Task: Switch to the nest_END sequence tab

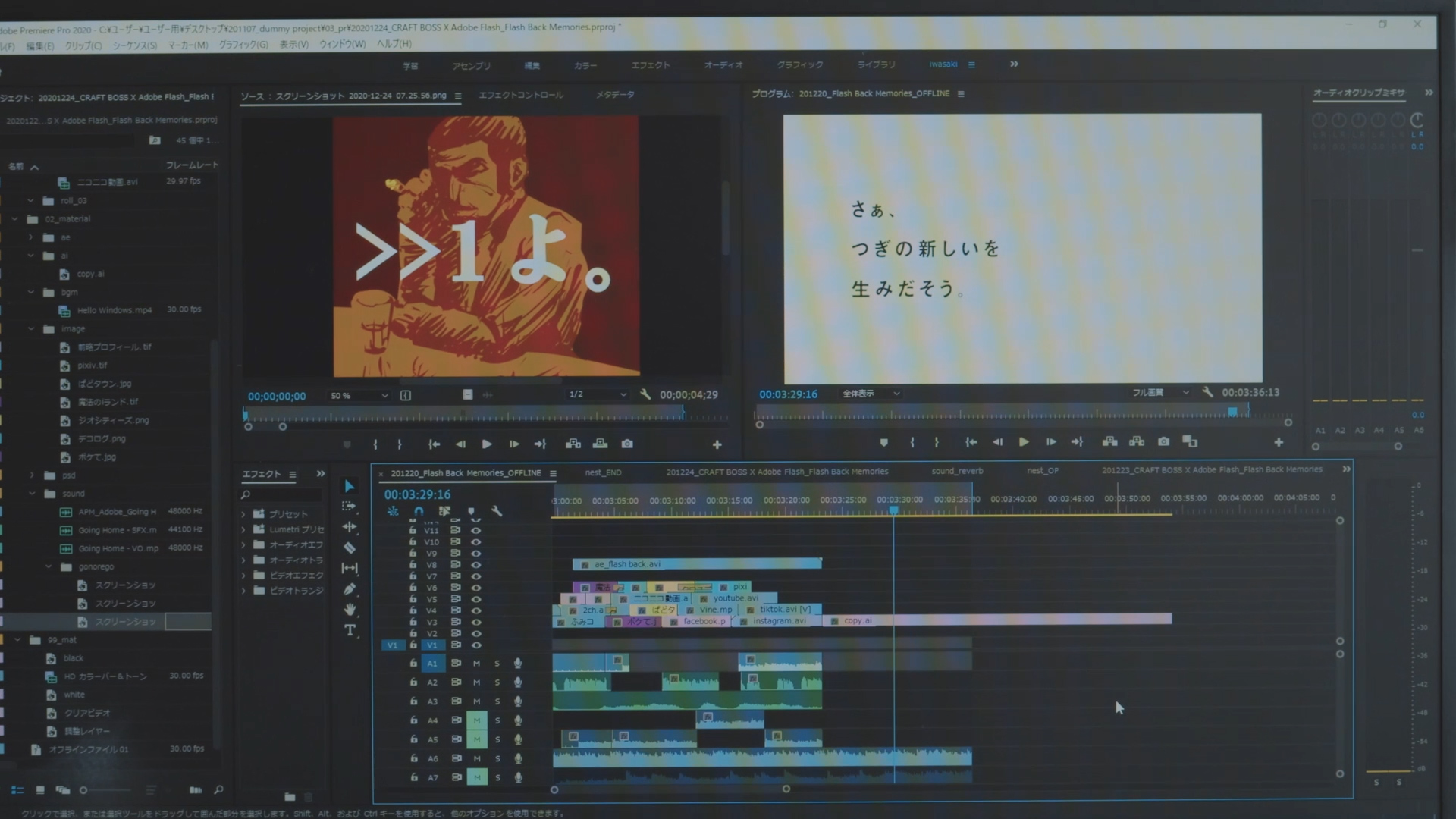Action: pyautogui.click(x=603, y=472)
